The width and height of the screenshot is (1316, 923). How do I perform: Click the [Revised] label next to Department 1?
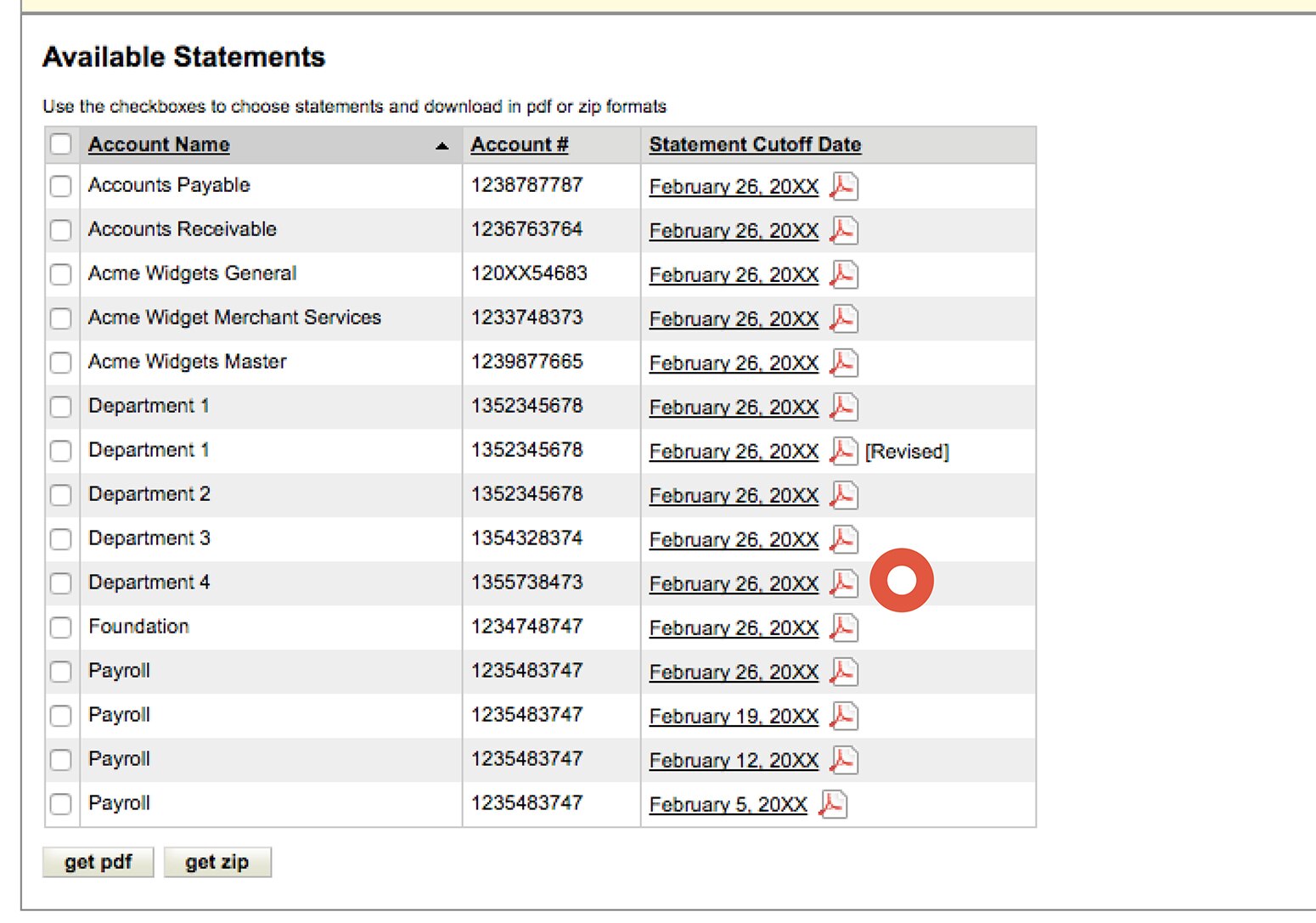pos(906,451)
